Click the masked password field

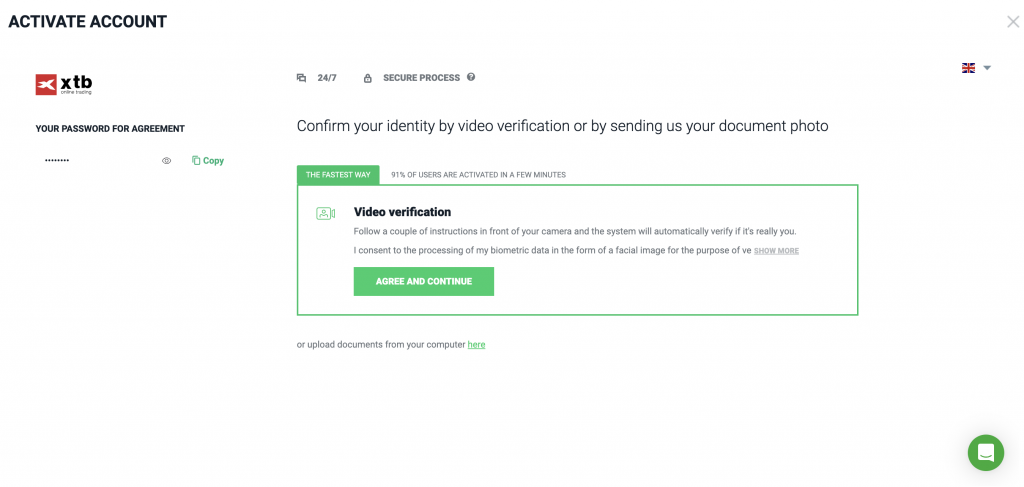98,161
